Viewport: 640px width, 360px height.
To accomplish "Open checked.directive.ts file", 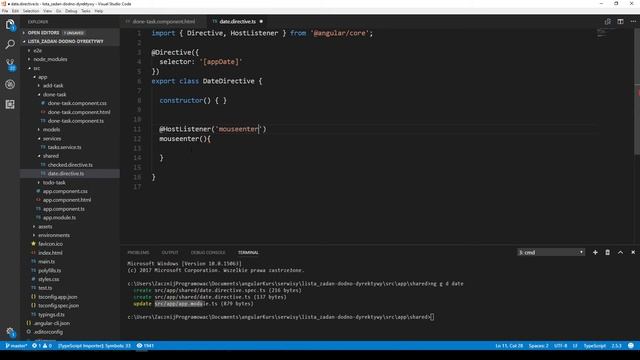I will [x=70, y=165].
